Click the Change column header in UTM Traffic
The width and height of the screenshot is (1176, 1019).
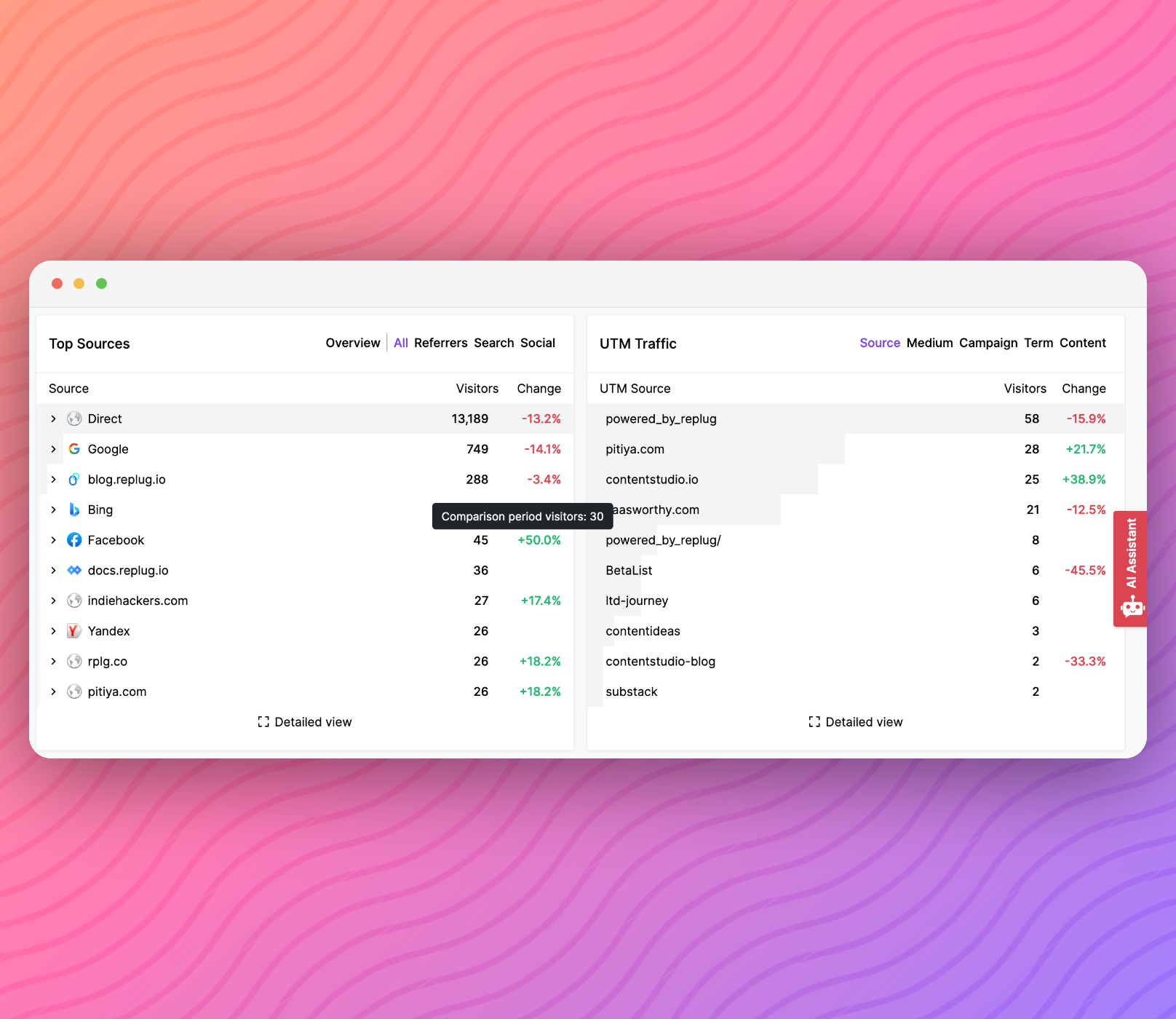coord(1084,389)
